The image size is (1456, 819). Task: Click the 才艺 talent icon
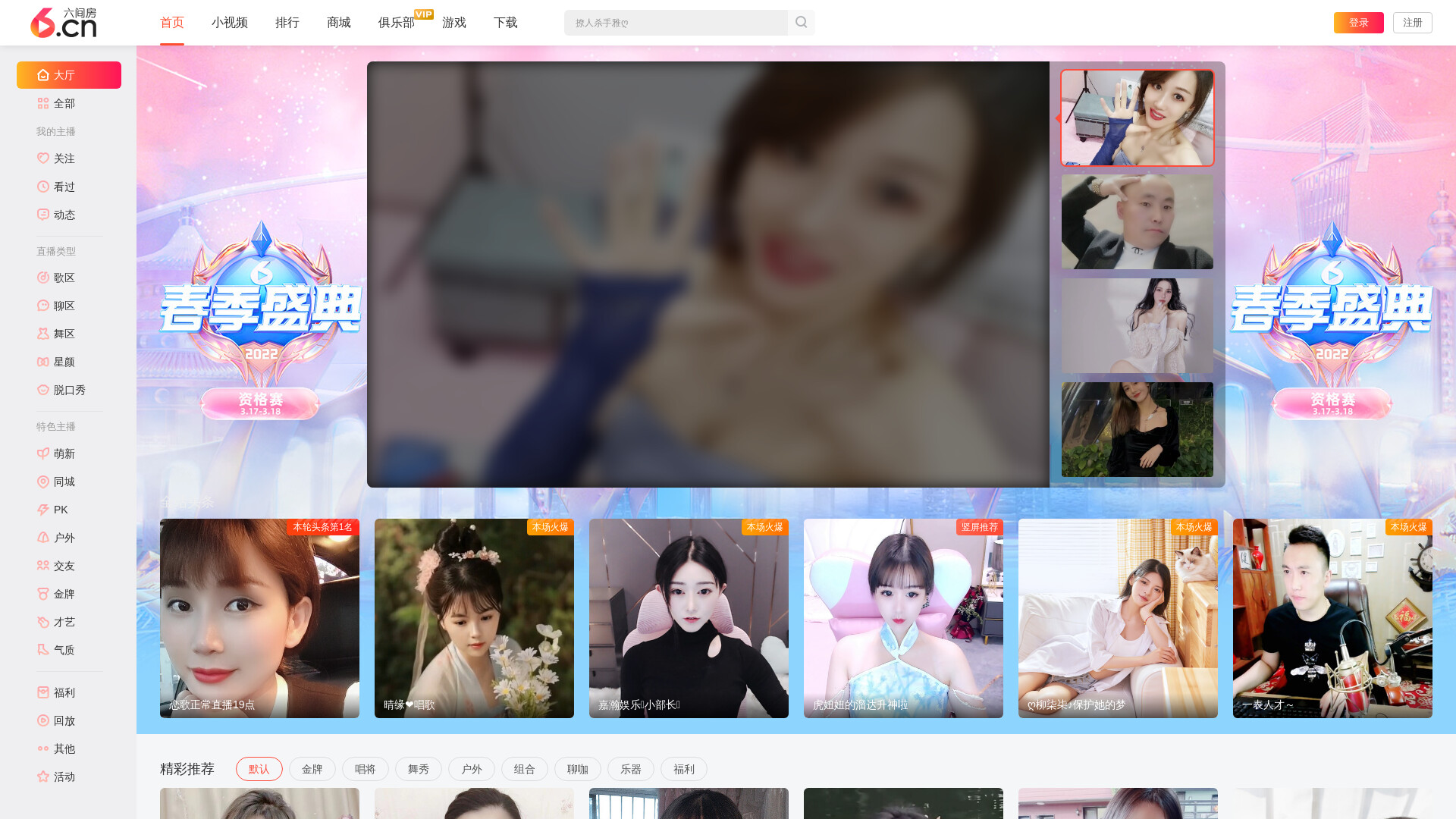pyautogui.click(x=43, y=622)
